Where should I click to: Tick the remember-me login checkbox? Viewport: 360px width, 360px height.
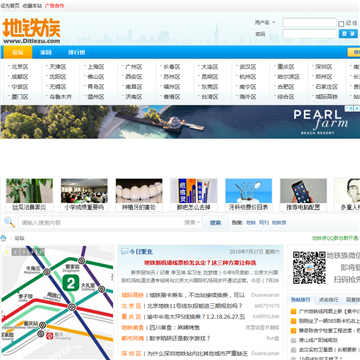[x=341, y=24]
